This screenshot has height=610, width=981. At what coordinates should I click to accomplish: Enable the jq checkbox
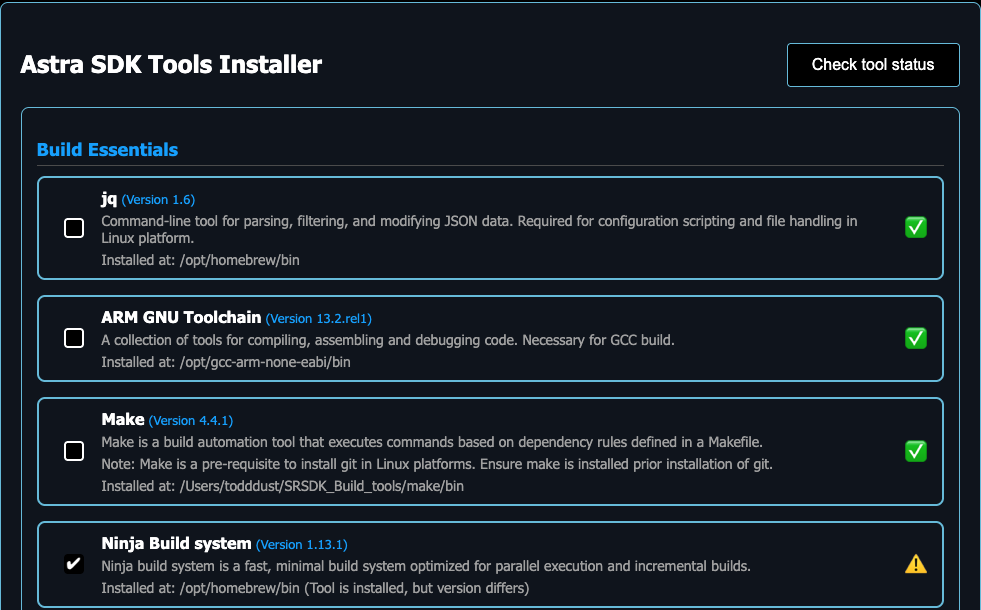click(73, 228)
